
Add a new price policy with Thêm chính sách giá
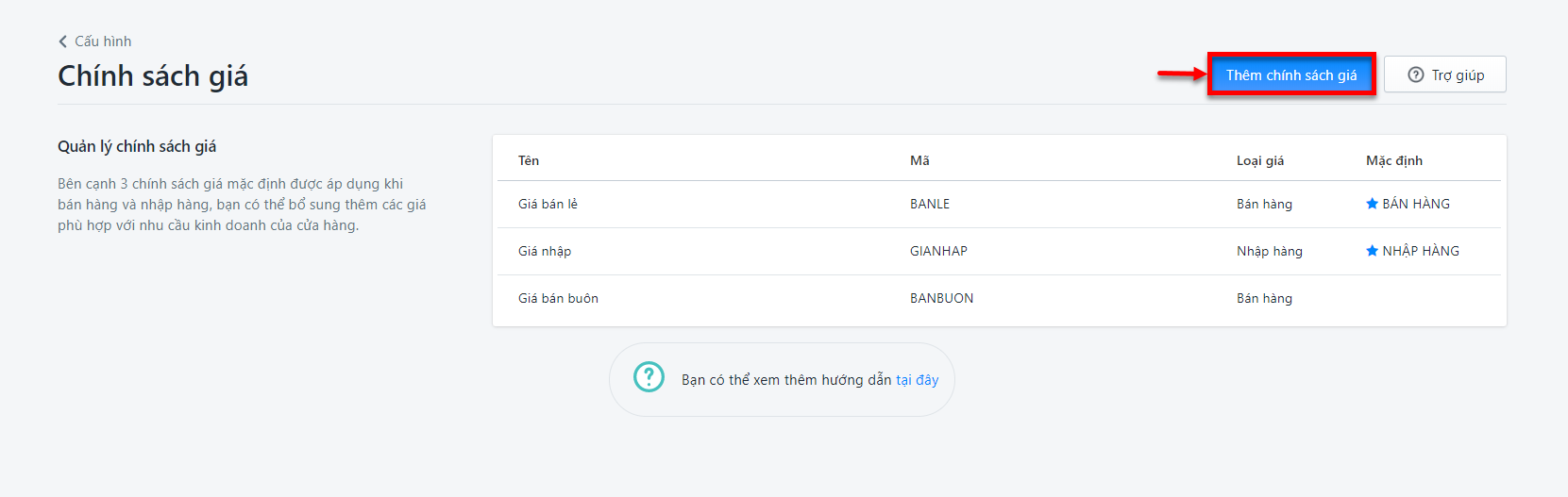(1291, 75)
